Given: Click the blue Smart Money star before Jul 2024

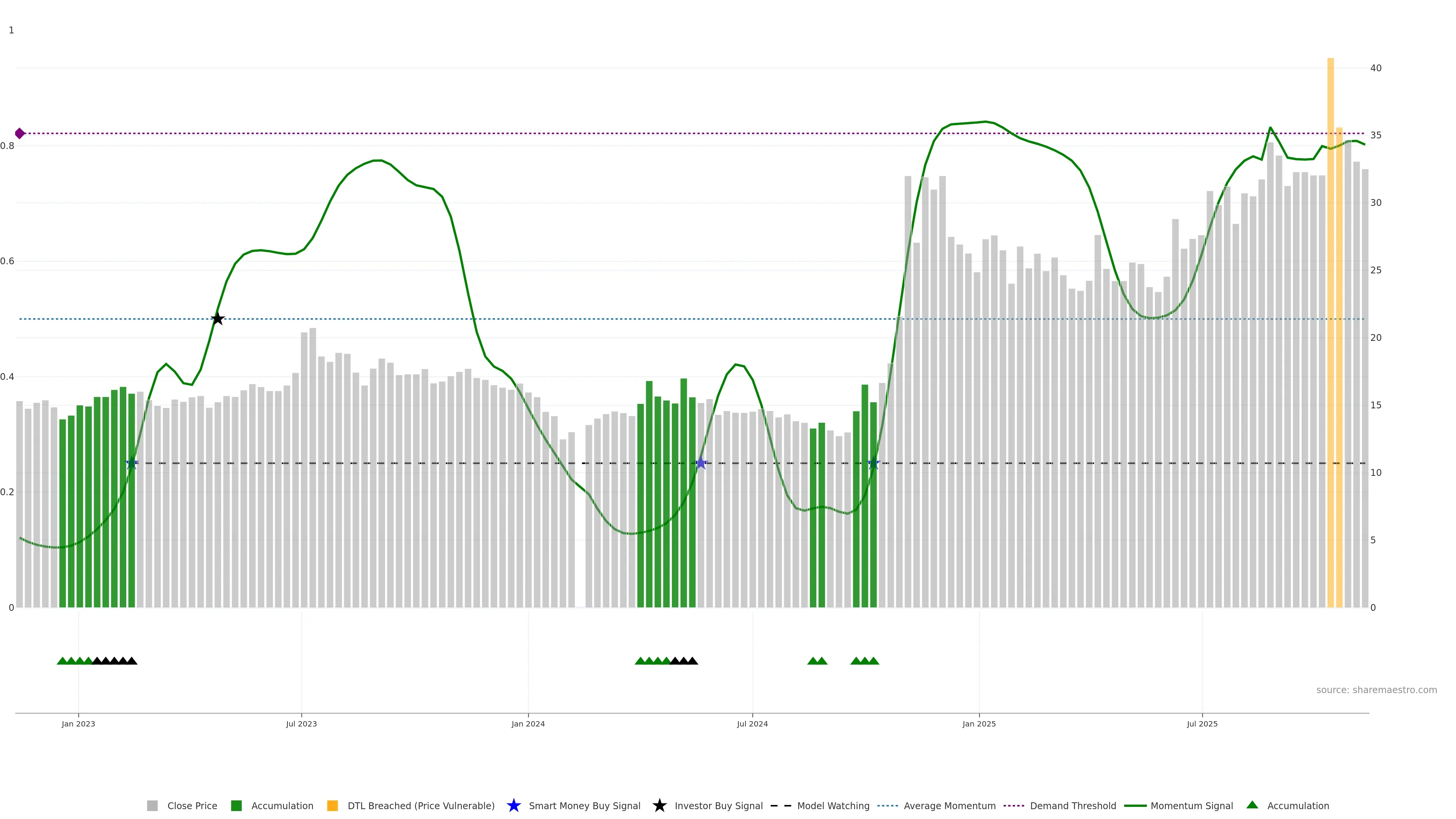Looking at the screenshot, I should pos(701,463).
